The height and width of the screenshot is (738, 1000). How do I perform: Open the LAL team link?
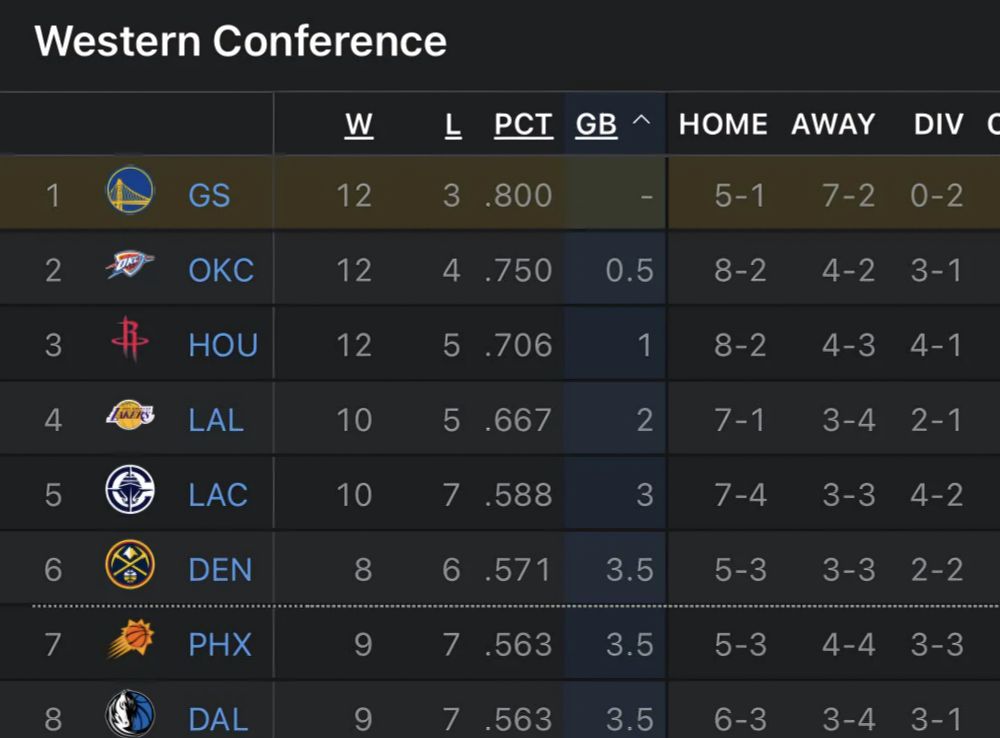[216, 420]
